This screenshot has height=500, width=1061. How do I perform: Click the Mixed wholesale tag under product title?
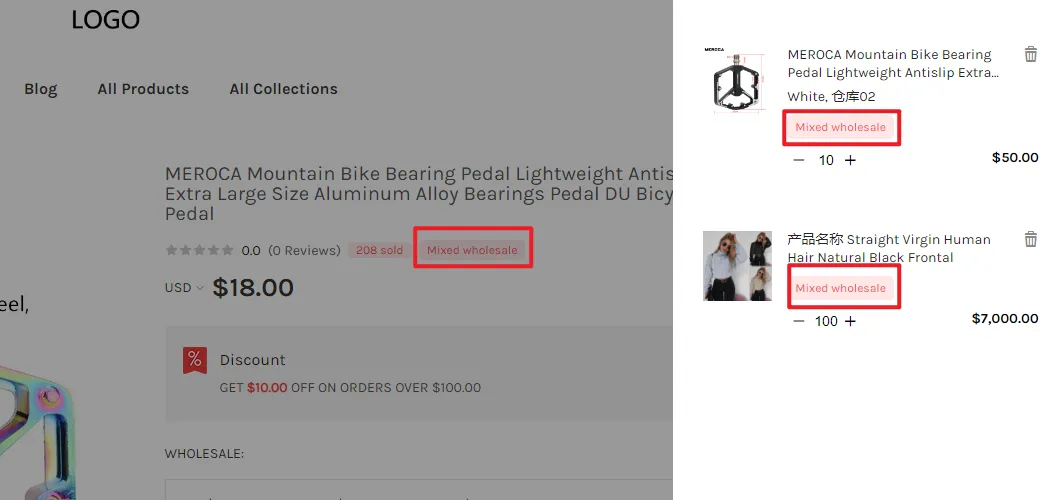coord(472,250)
